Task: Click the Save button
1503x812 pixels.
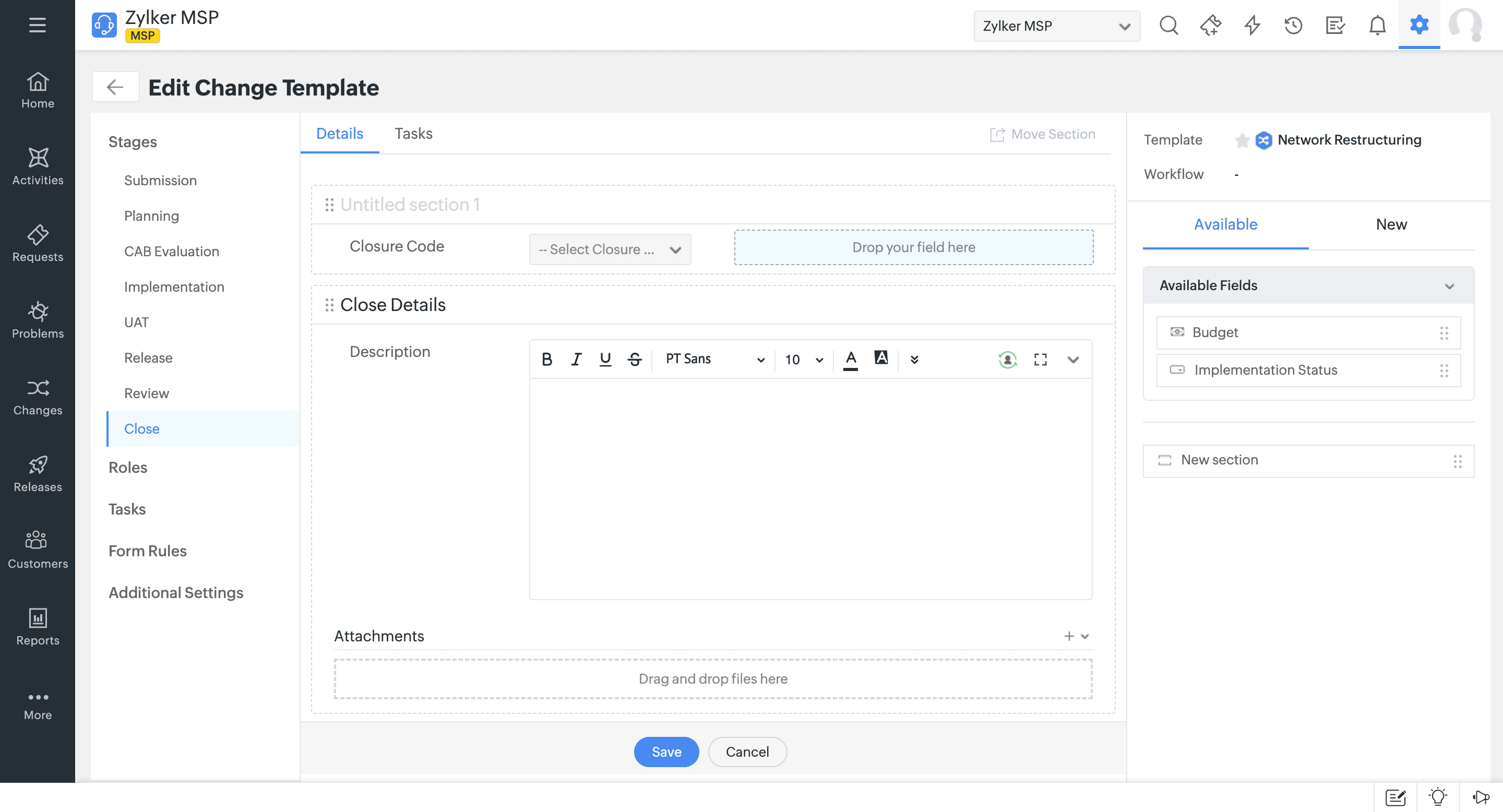Action: tap(666, 752)
